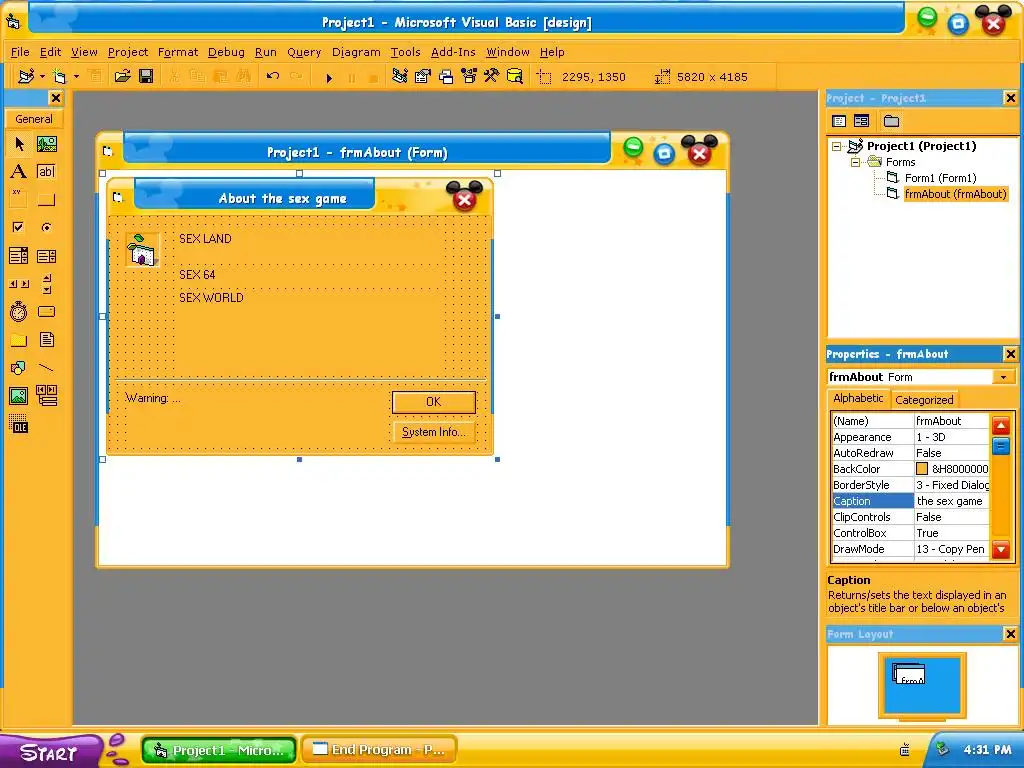Switch to the Alphabetic properties tab

(x=858, y=398)
